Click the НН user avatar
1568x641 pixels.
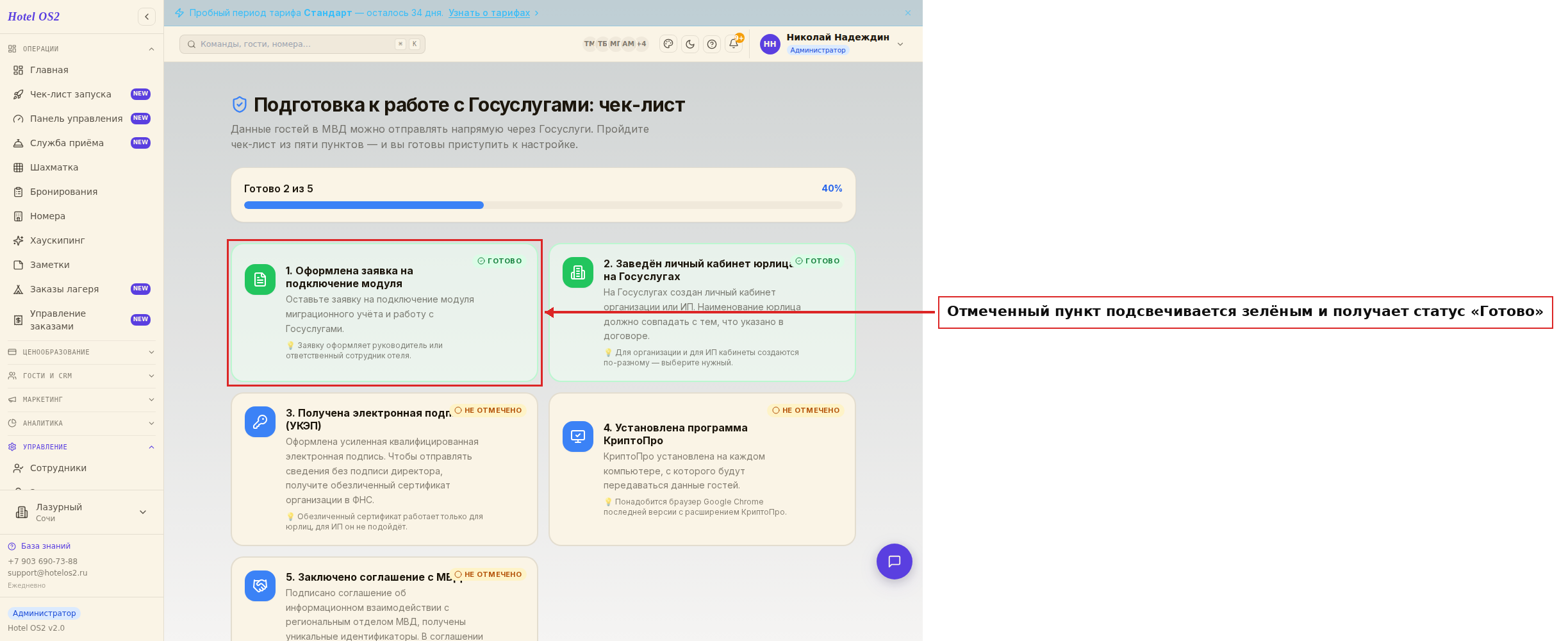coord(770,44)
